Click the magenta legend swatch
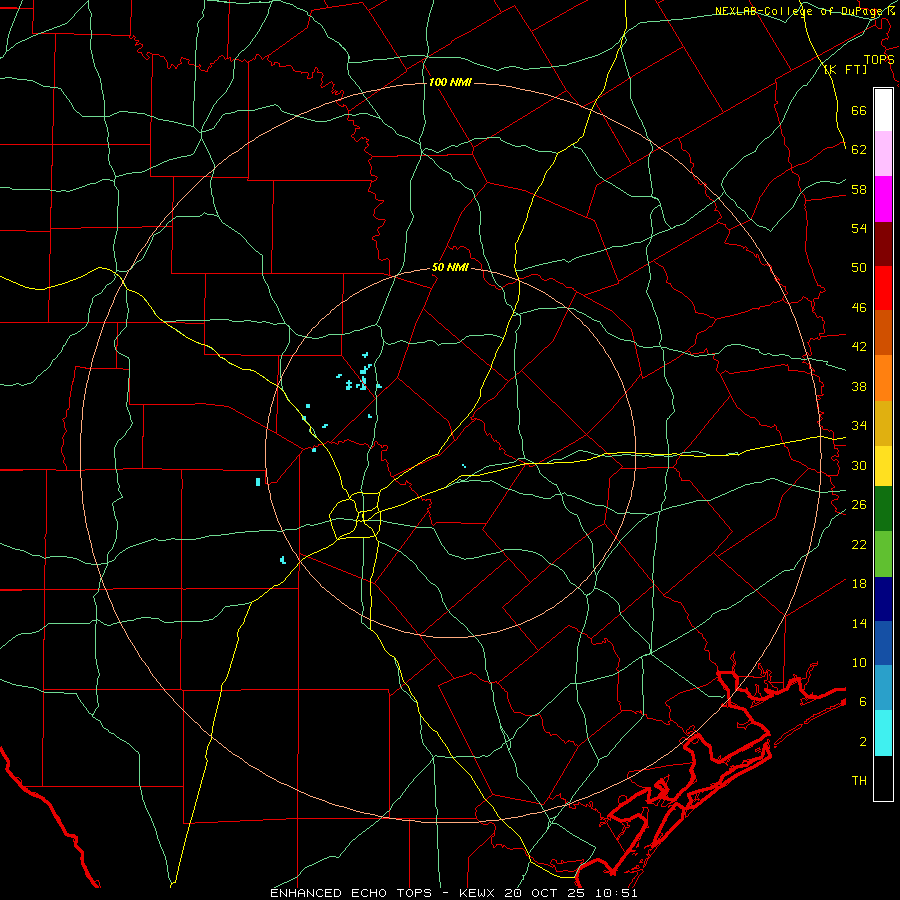The image size is (900, 900). point(883,199)
